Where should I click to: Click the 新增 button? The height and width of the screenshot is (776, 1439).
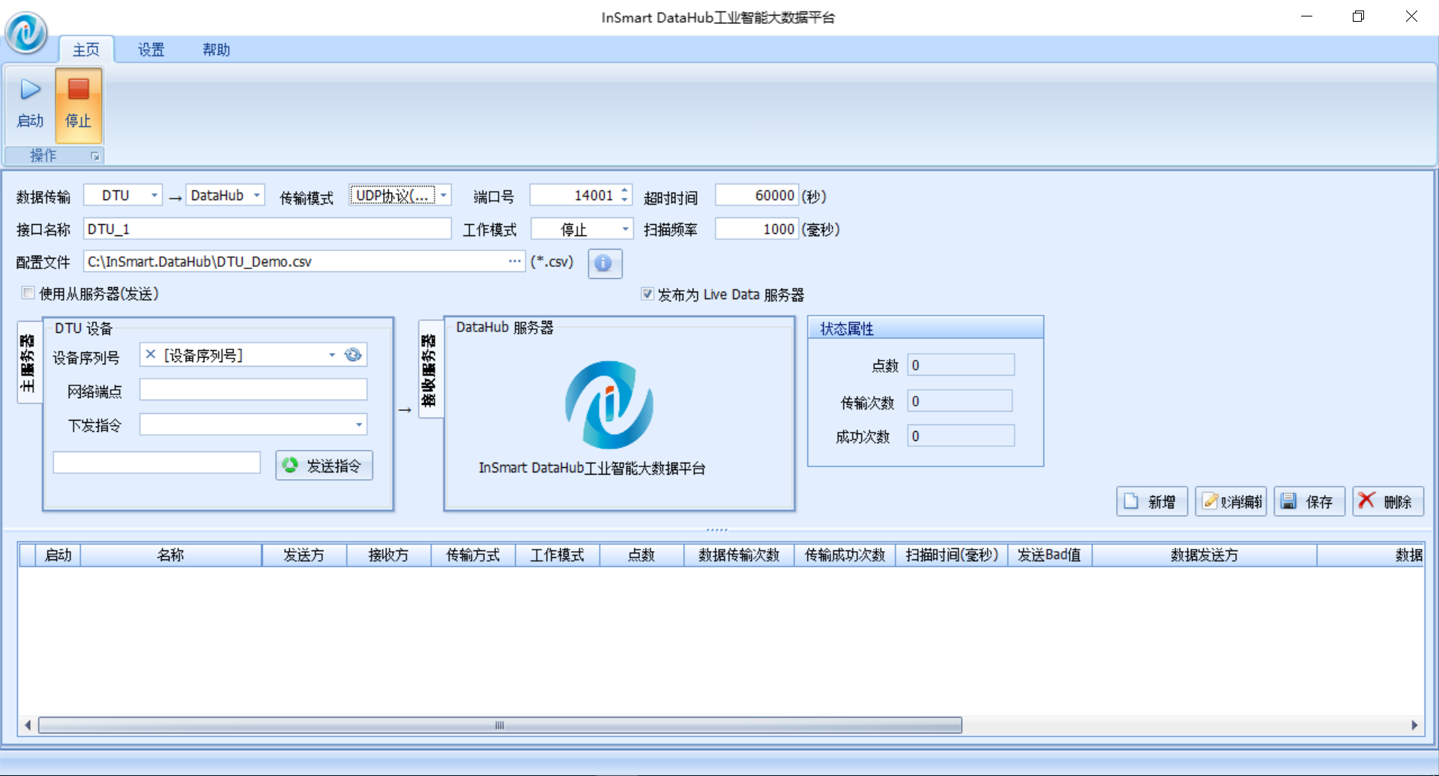1152,502
